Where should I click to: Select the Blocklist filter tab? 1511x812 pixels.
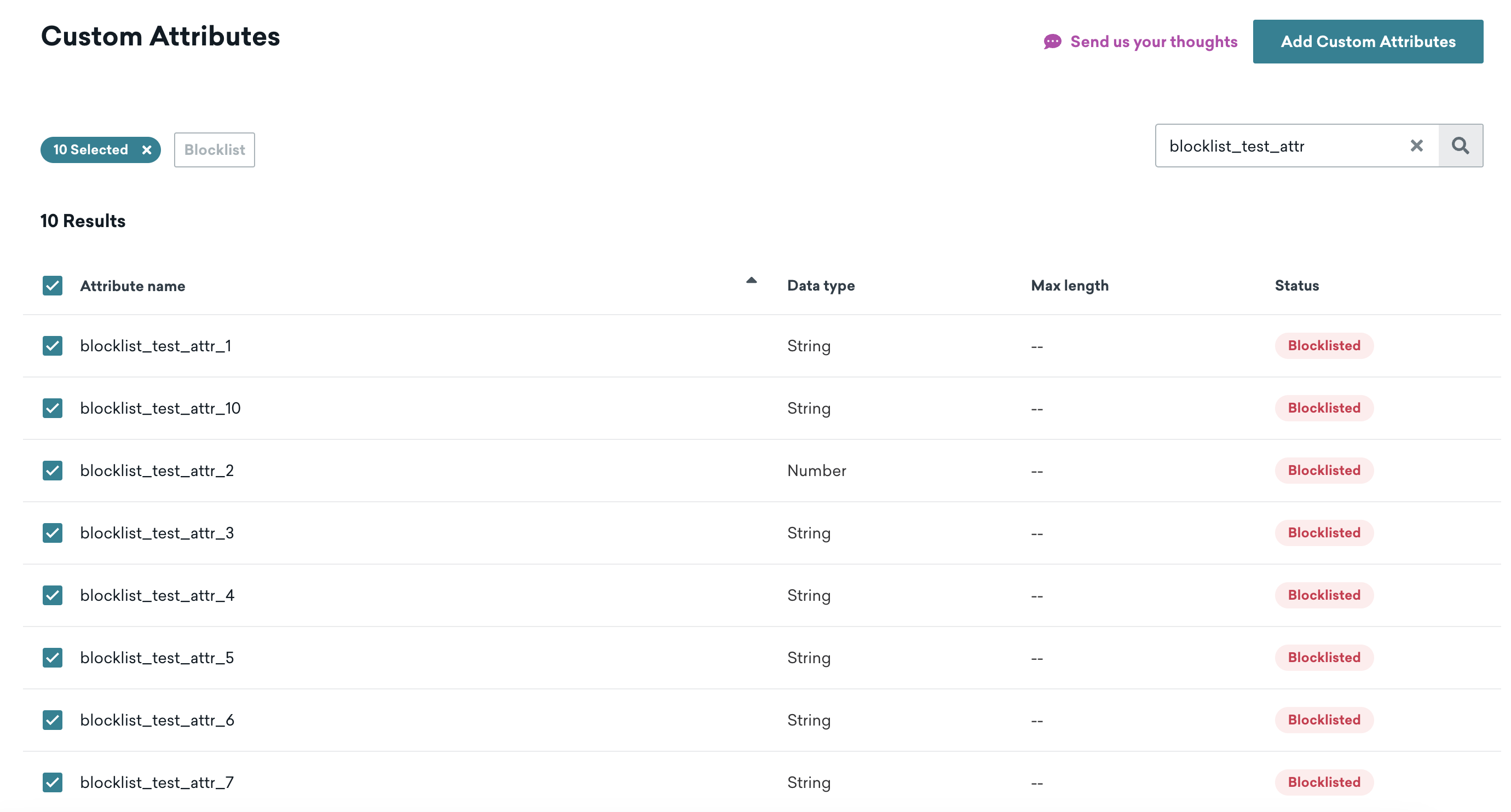pos(213,149)
